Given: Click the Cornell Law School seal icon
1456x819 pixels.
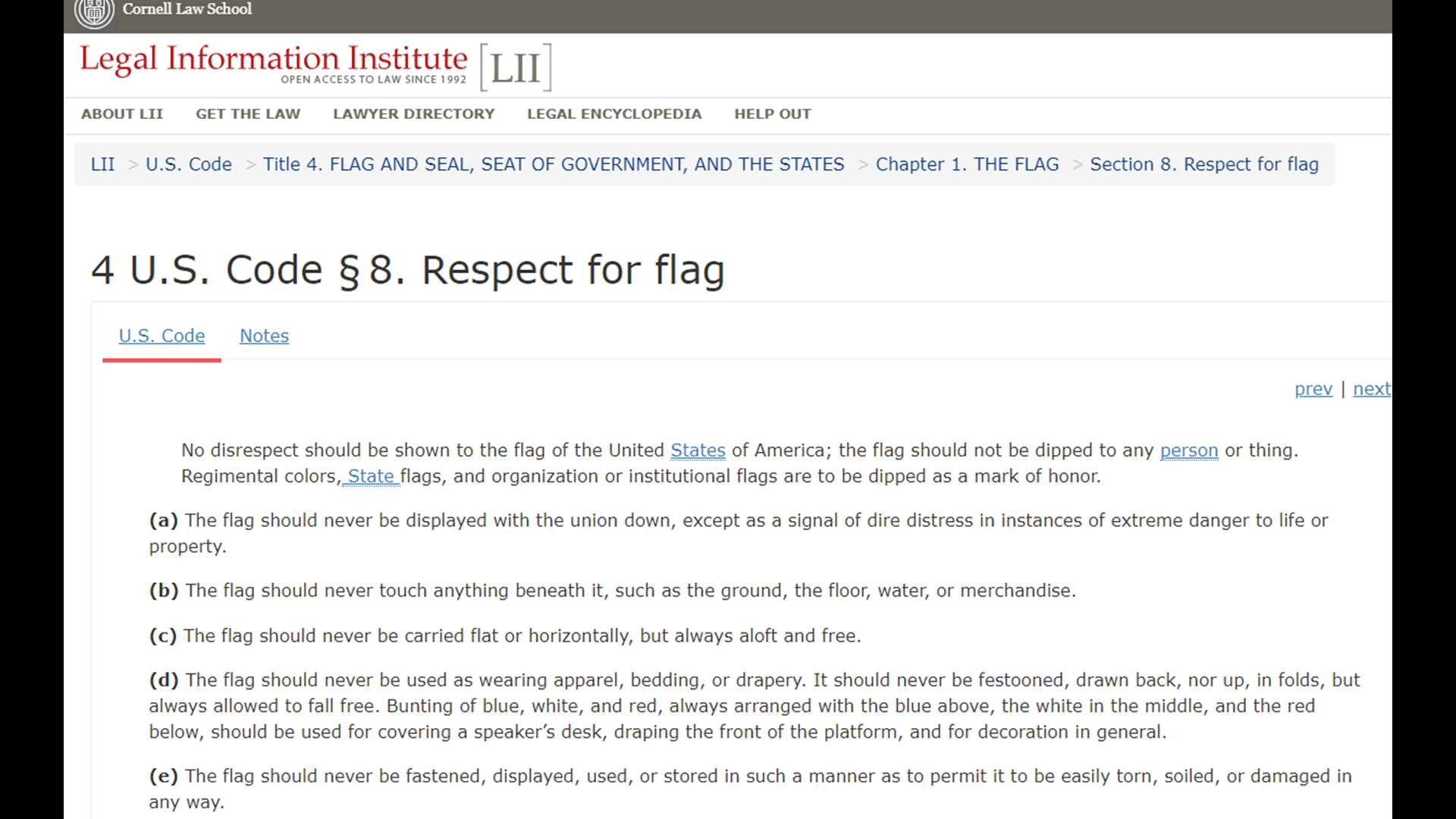Looking at the screenshot, I should [94, 11].
